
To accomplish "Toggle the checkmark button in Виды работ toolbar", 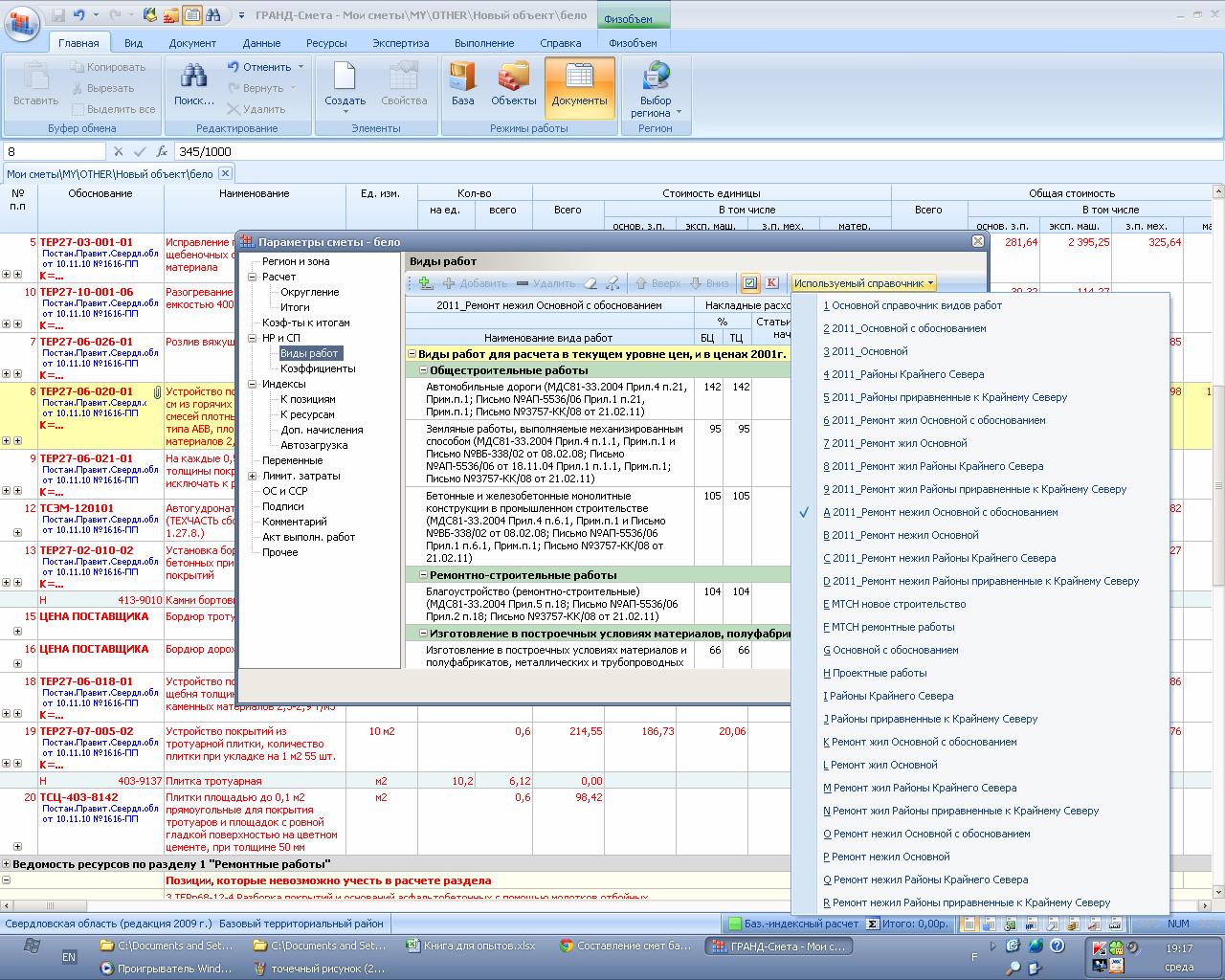I will pos(750,283).
